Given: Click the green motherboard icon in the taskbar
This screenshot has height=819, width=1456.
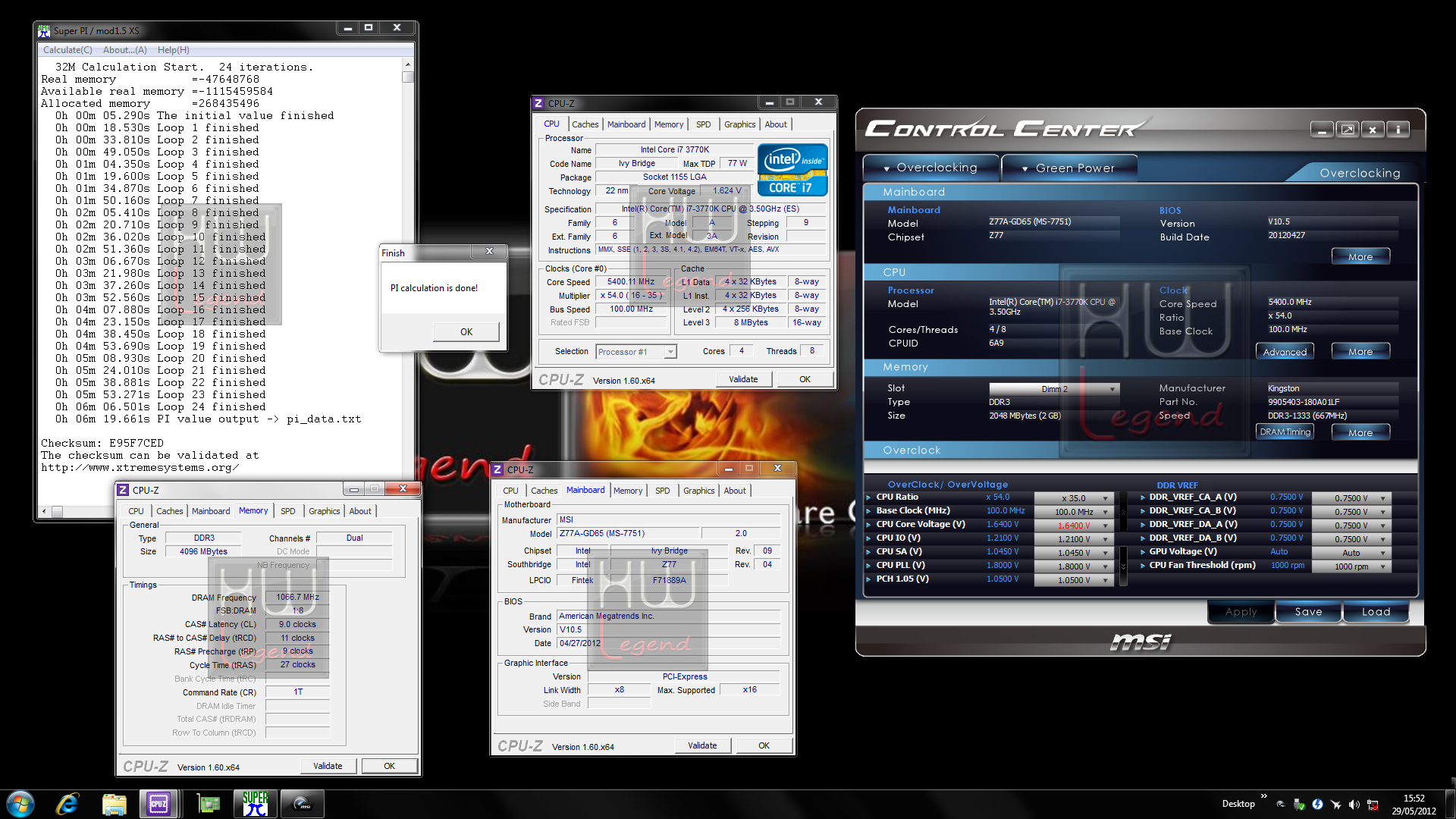Looking at the screenshot, I should point(208,804).
